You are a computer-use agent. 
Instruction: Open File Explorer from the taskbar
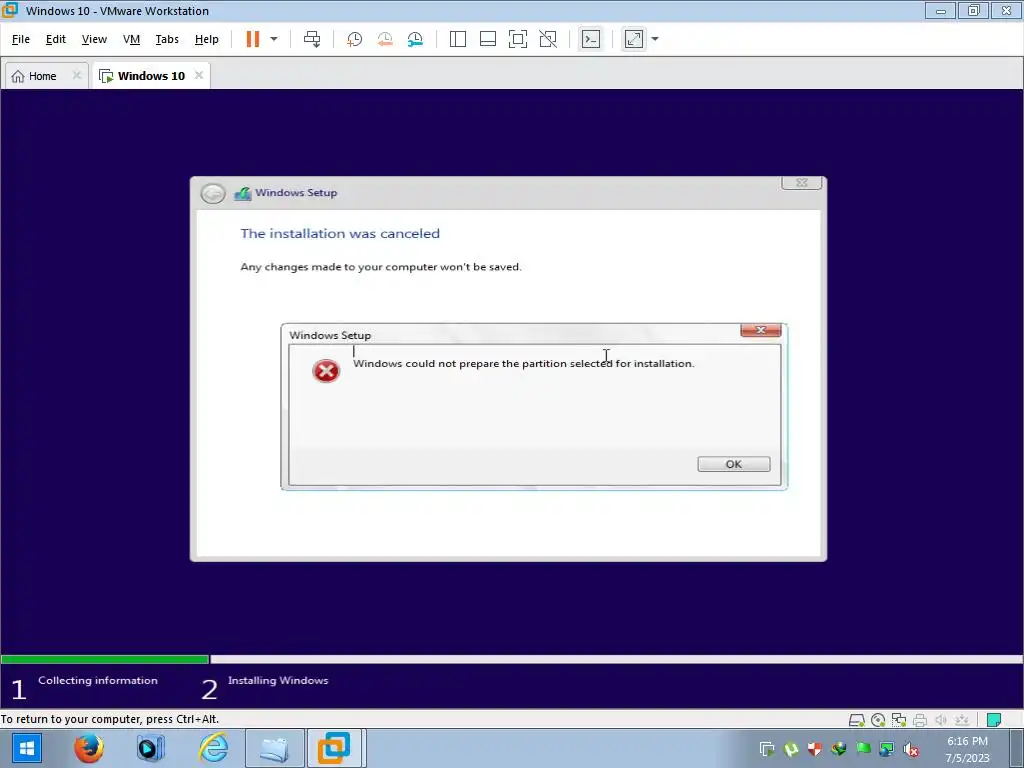click(274, 748)
